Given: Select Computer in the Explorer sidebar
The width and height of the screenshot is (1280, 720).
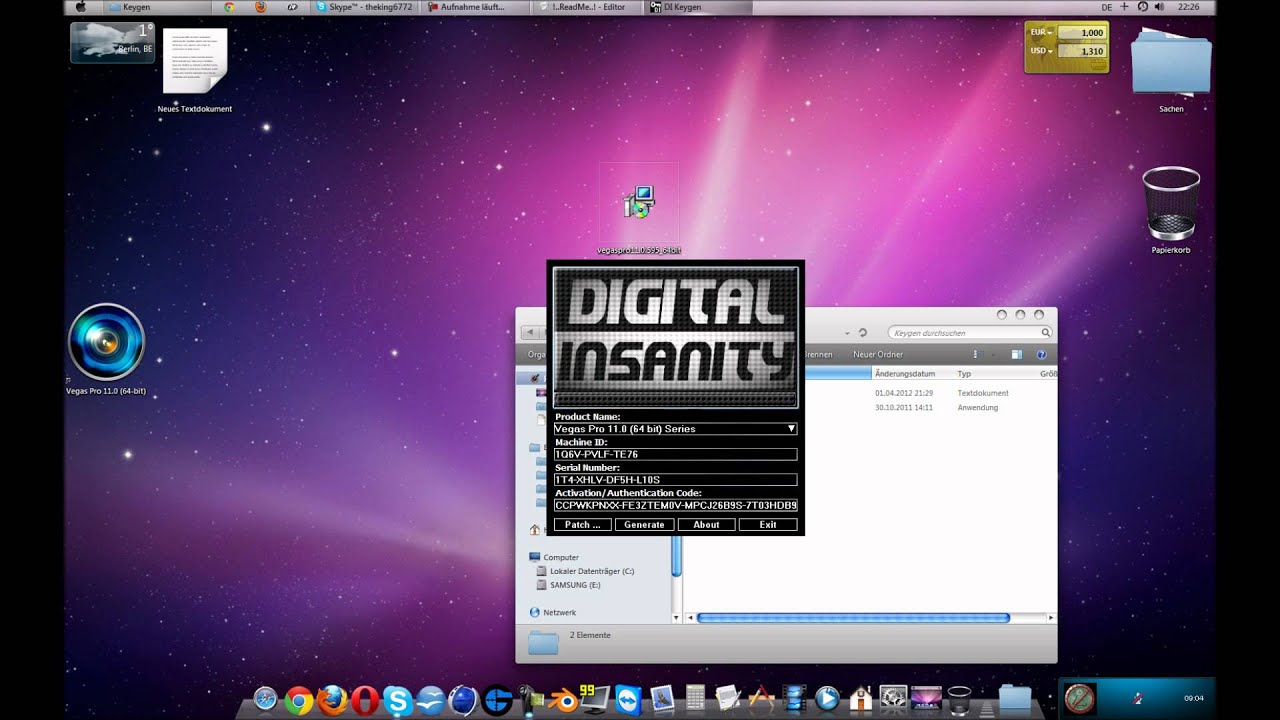Looking at the screenshot, I should (554, 557).
